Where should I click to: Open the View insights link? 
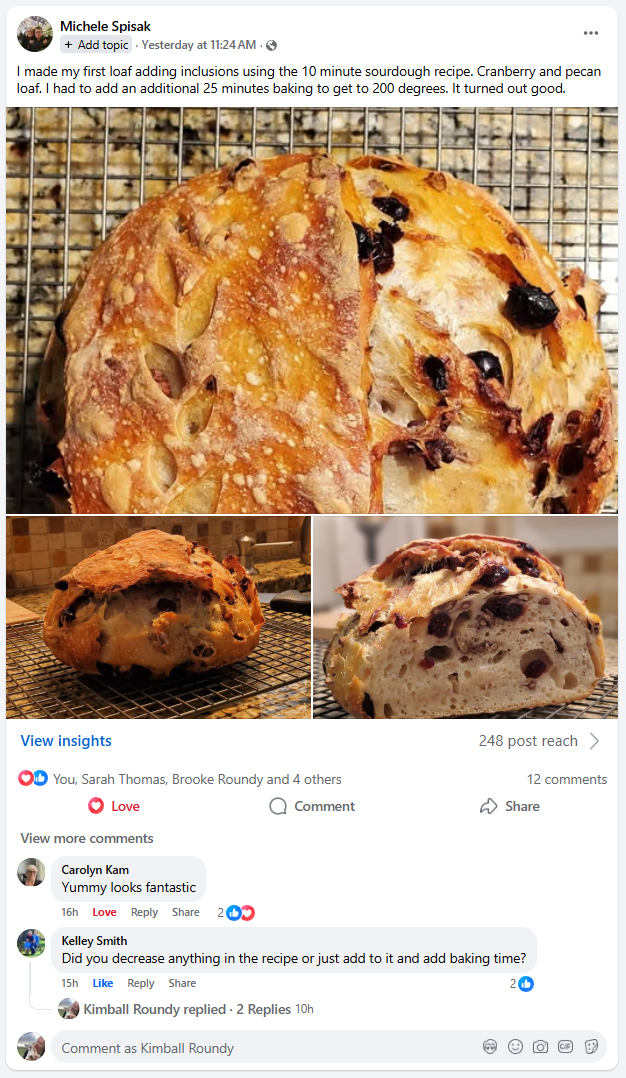(66, 740)
